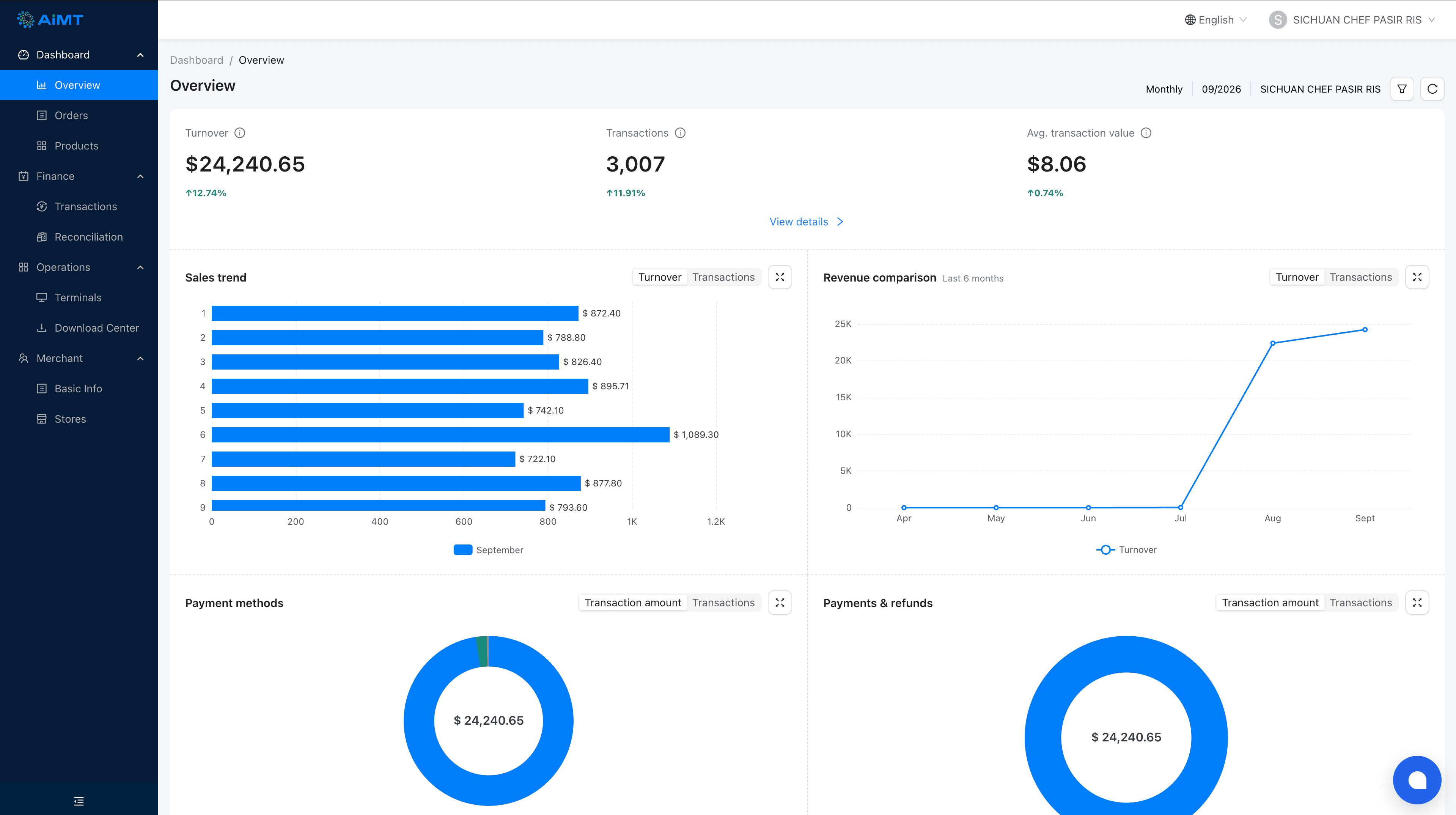The image size is (1456, 815).
Task: Open the Orders page
Action: (79, 115)
